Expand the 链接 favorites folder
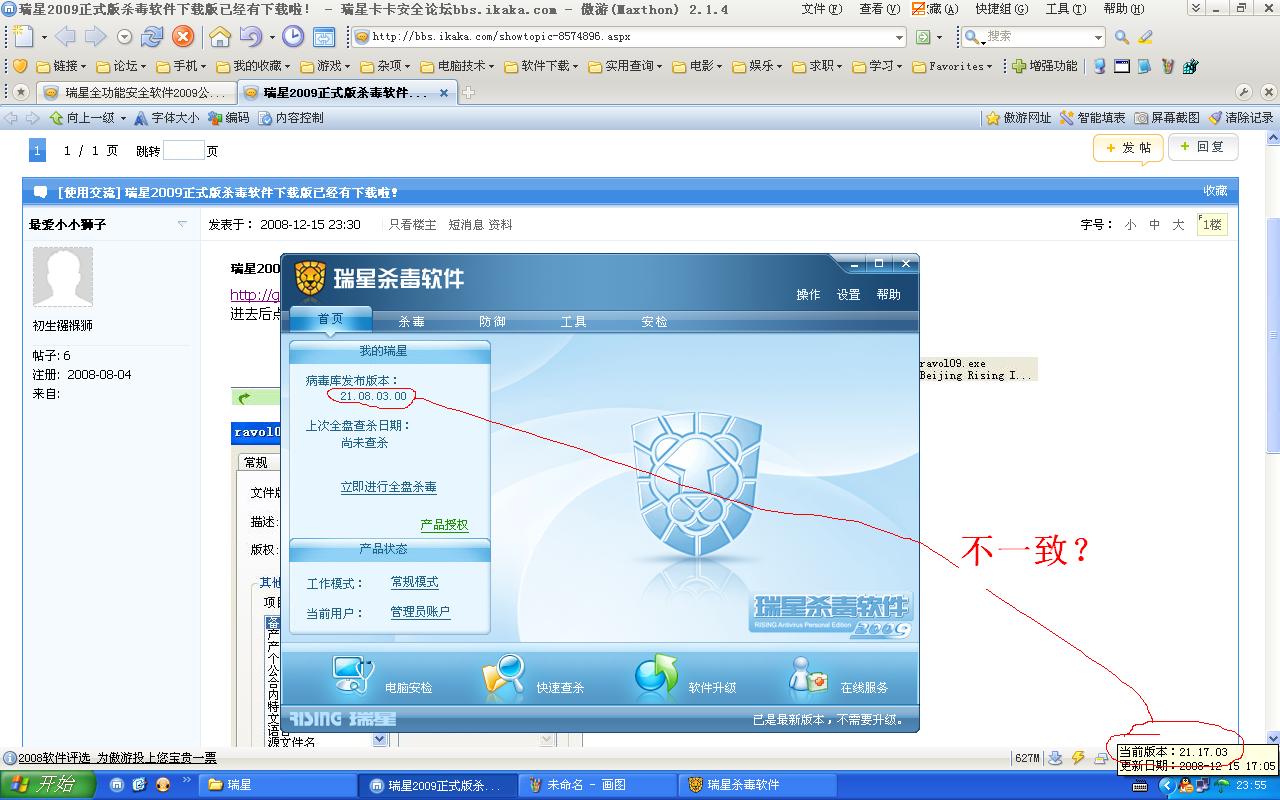Screen dimensions: 1280x800 click(61, 66)
